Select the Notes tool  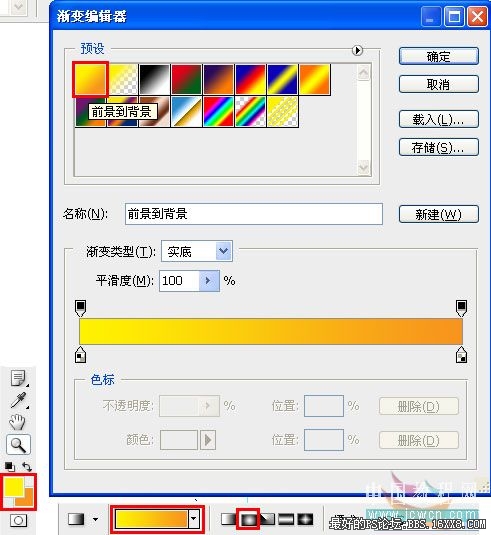(18, 378)
